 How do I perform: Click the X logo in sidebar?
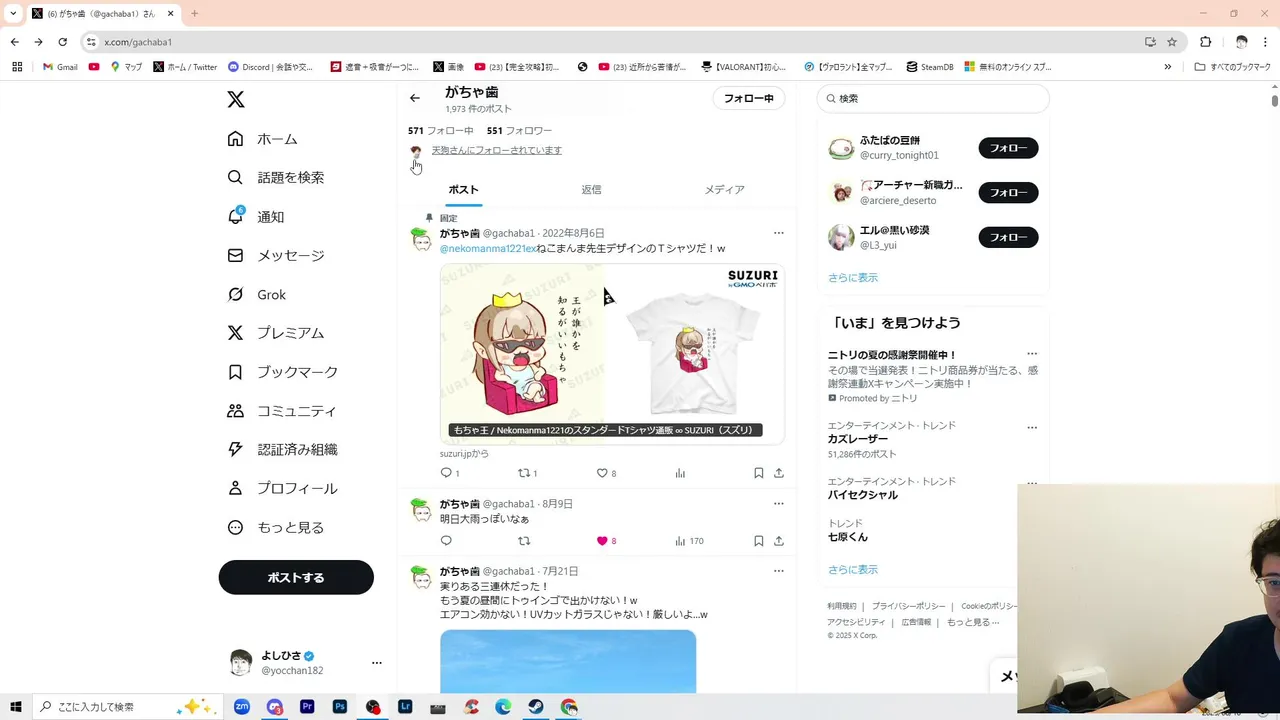235,99
